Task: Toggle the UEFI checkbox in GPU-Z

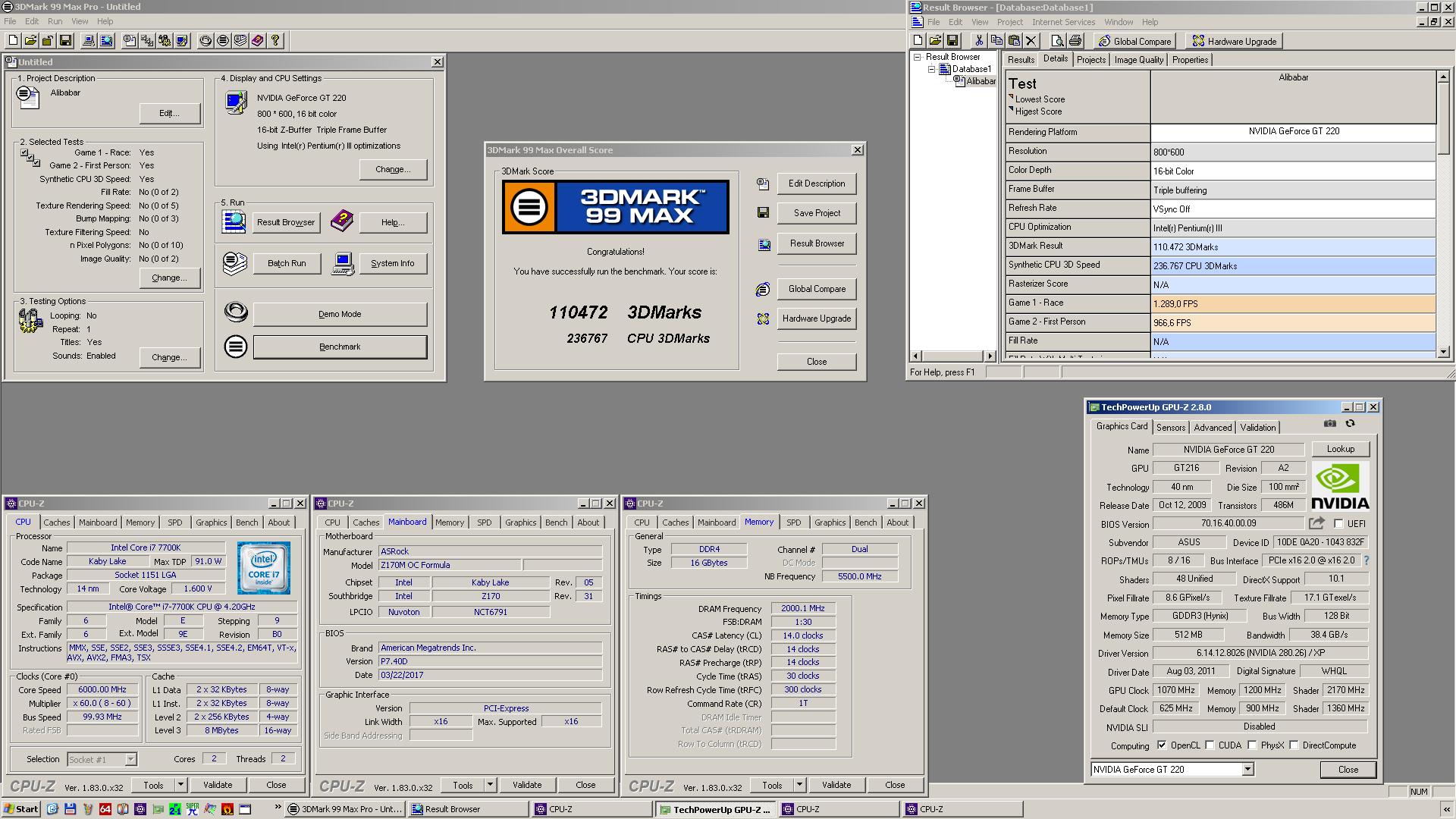Action: (x=1338, y=524)
